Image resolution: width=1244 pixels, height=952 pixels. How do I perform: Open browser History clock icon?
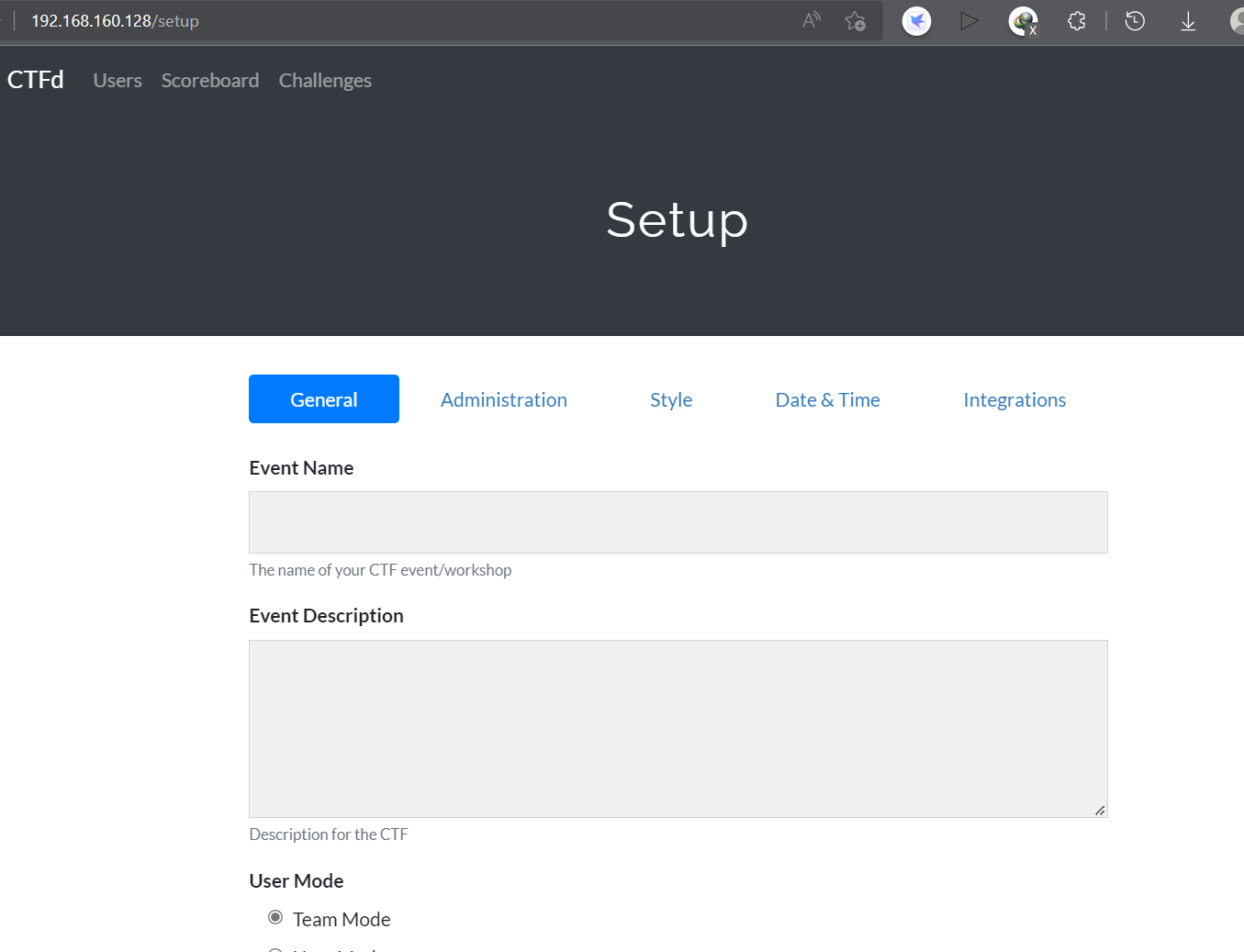coord(1135,20)
